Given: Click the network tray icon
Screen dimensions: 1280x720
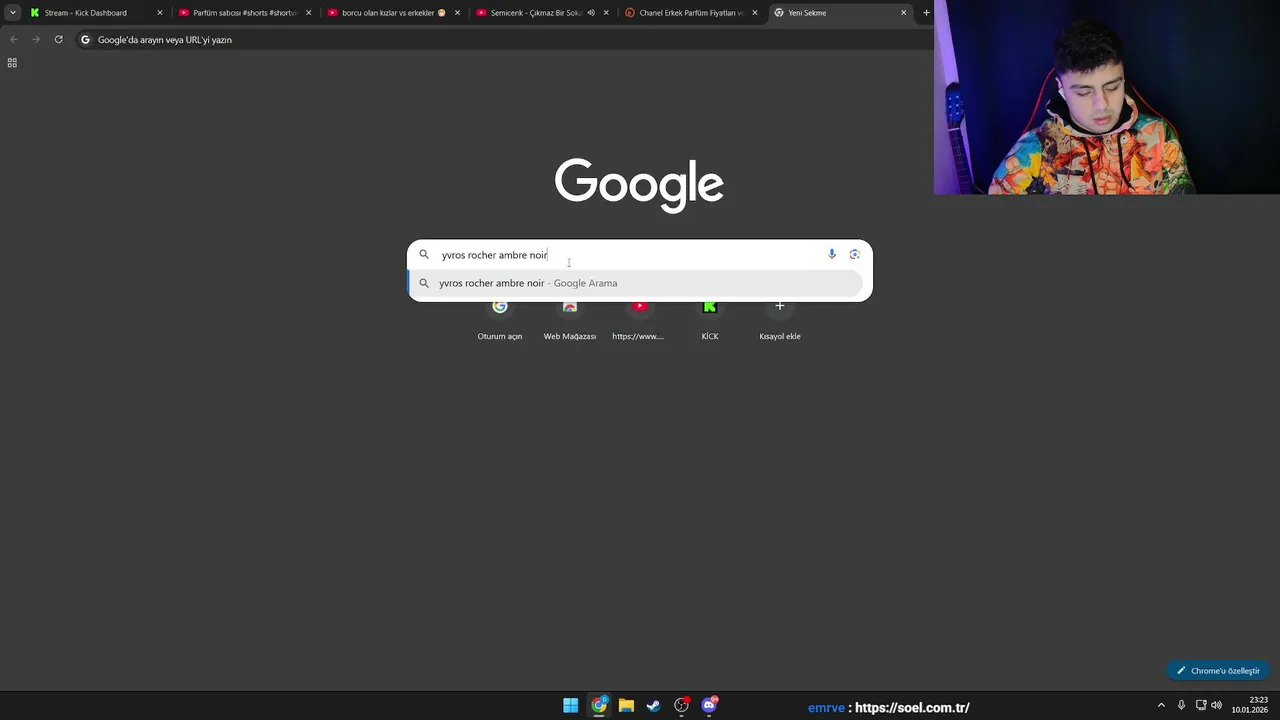Looking at the screenshot, I should [x=1201, y=705].
